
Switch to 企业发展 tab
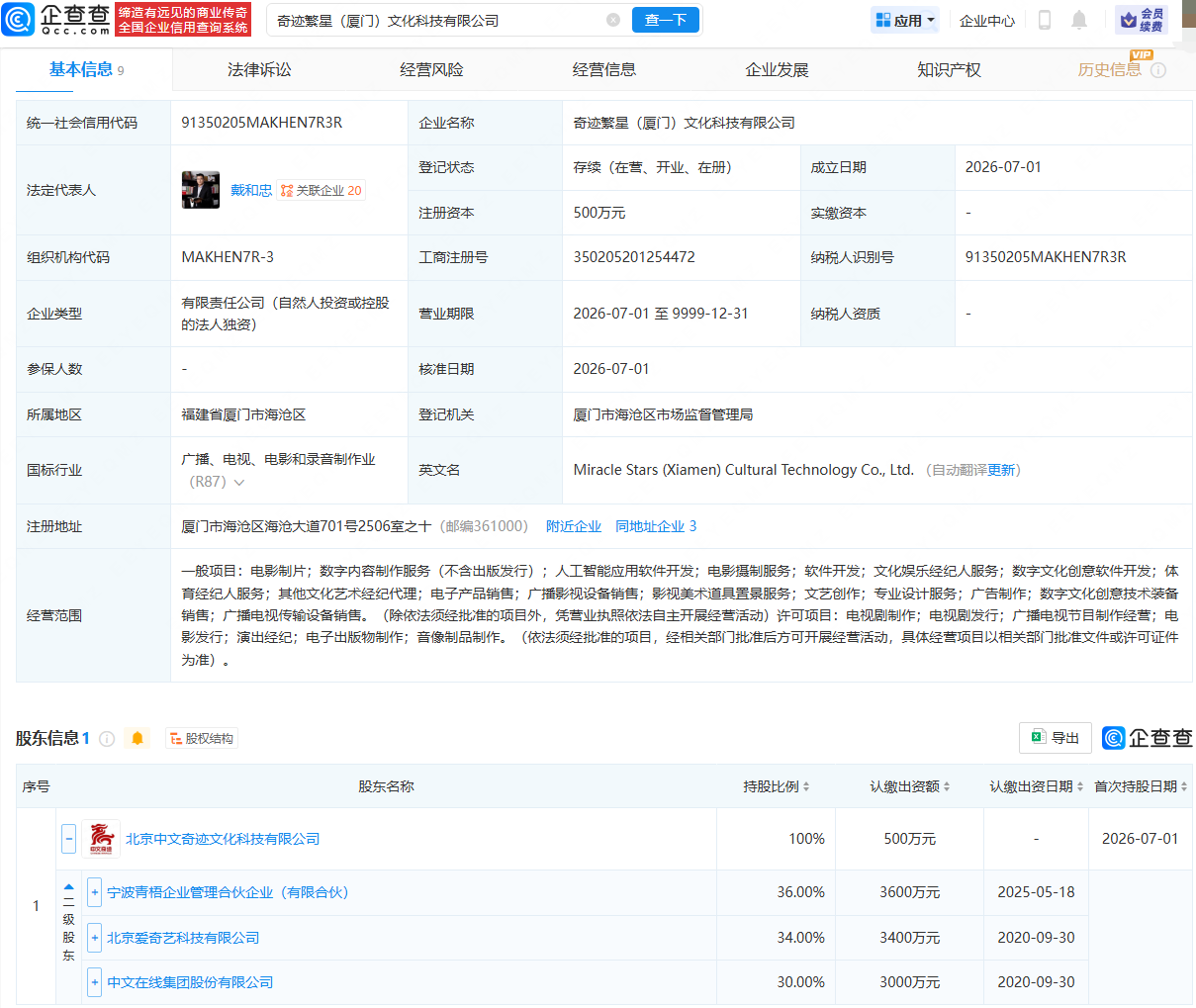(x=777, y=69)
